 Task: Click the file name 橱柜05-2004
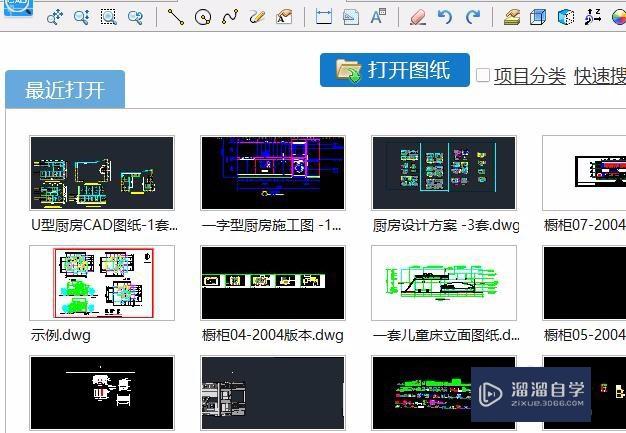pyautogui.click(x=585, y=335)
